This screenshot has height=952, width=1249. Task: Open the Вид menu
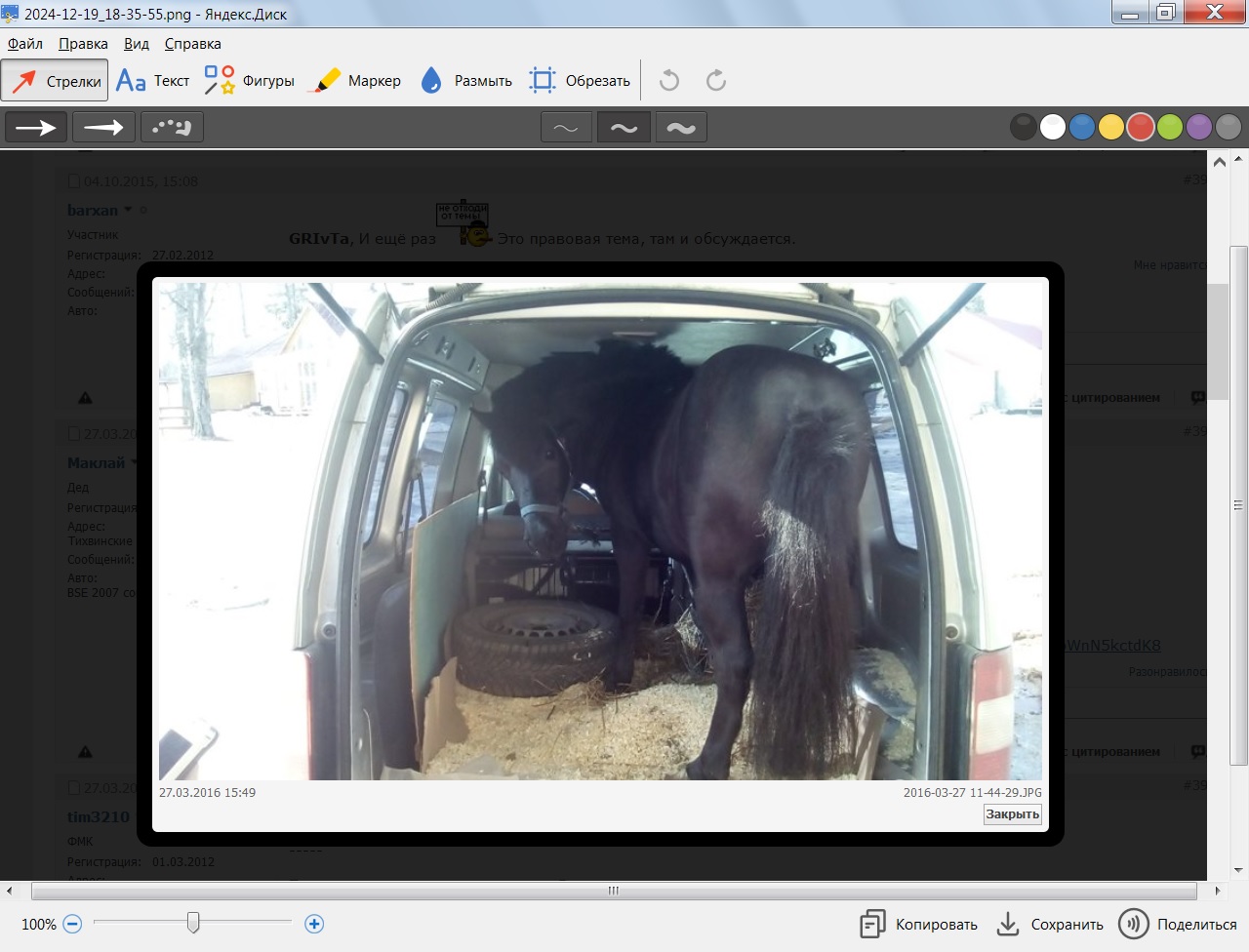[137, 44]
